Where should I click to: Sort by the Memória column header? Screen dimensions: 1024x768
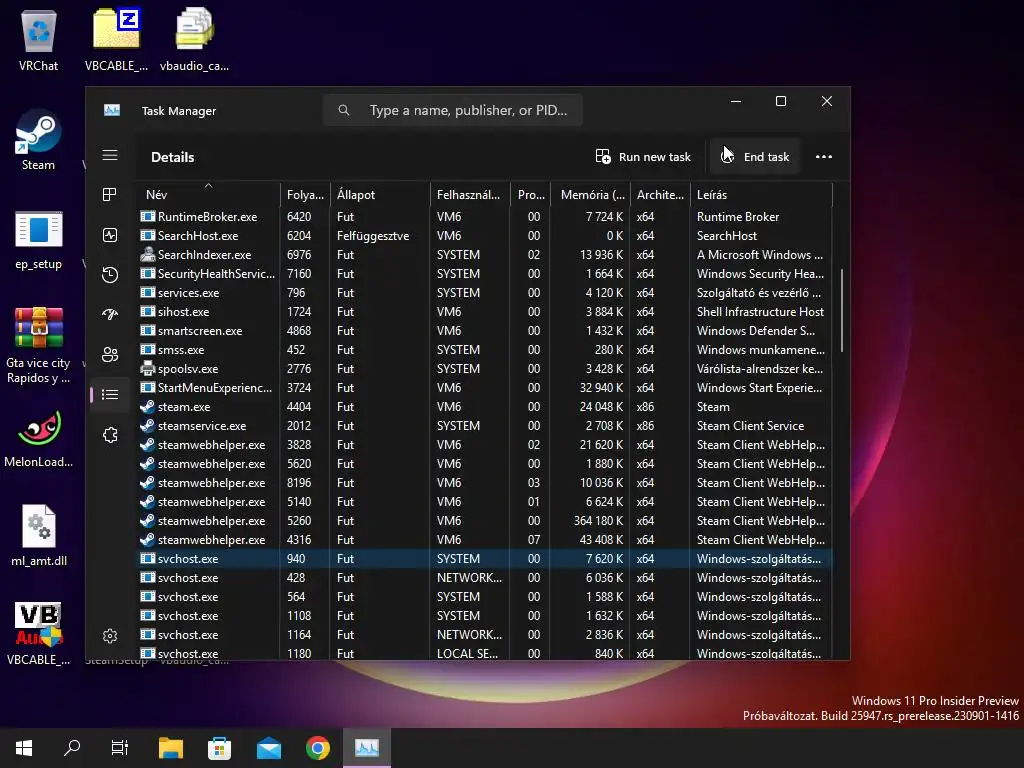(x=592, y=195)
